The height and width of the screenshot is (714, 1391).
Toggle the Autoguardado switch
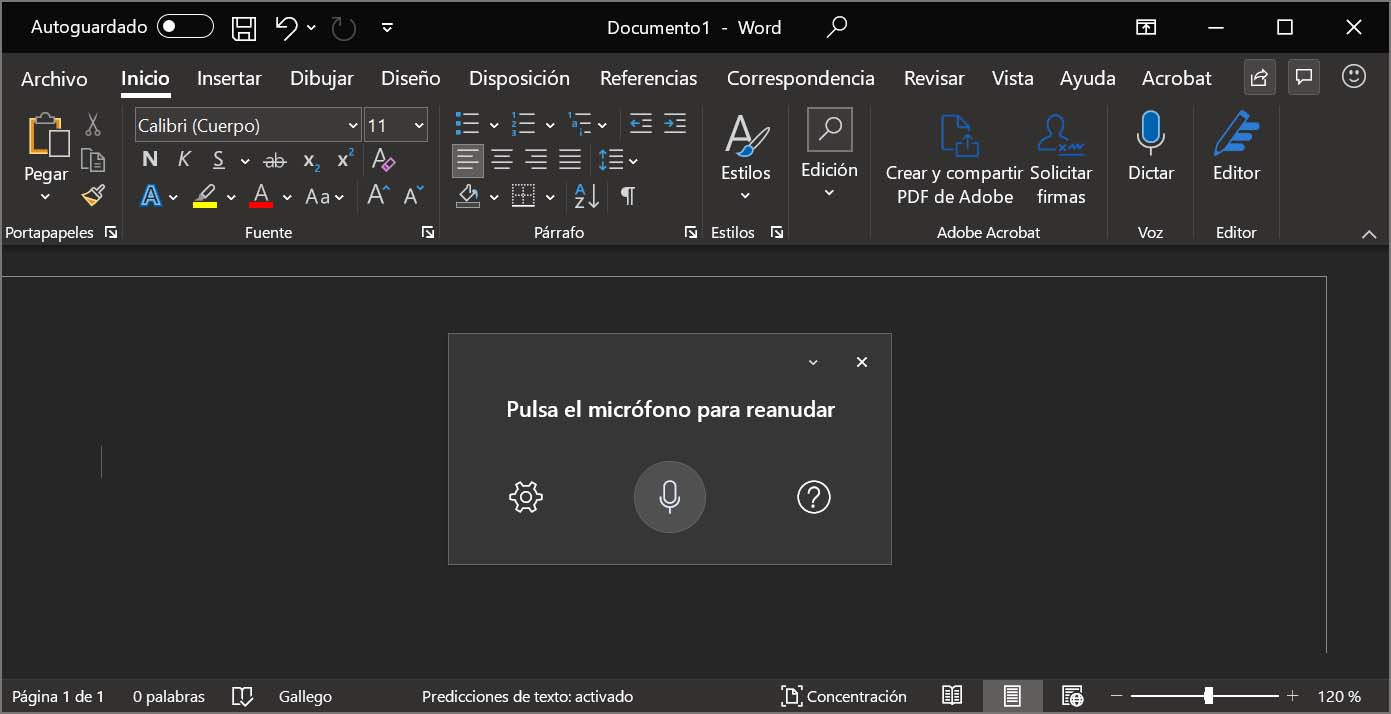[185, 27]
